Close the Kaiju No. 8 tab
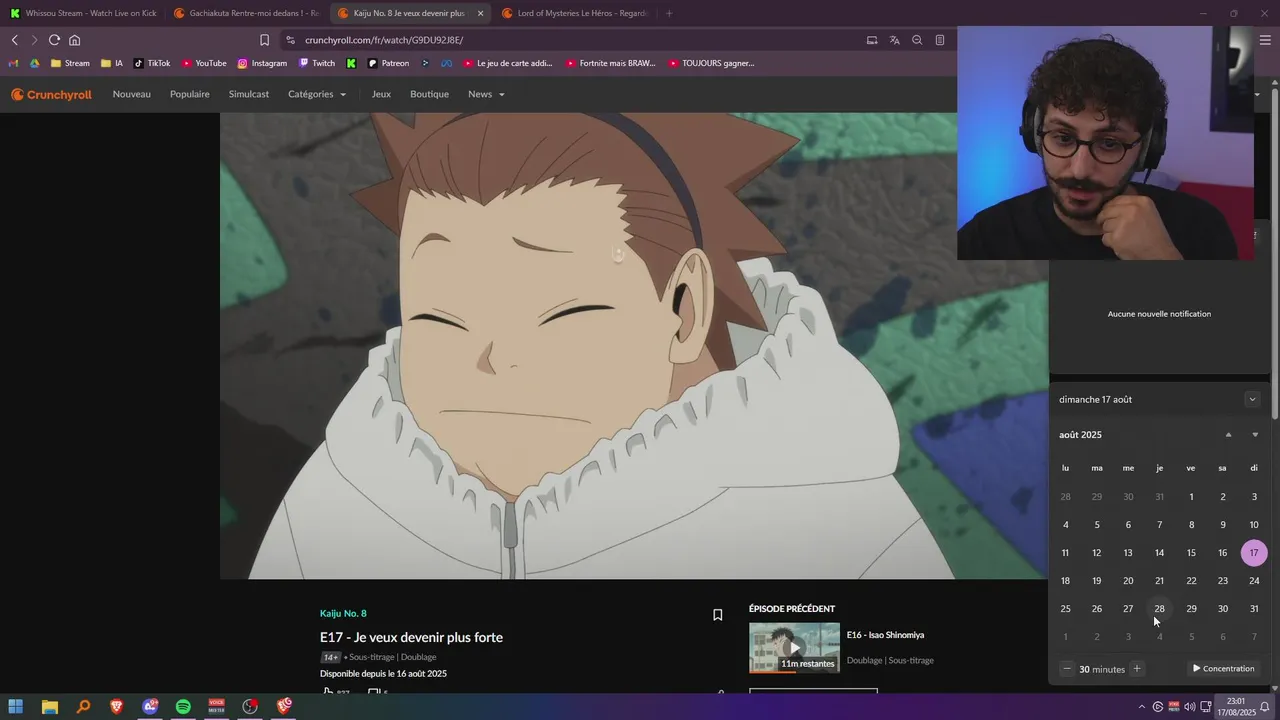 tap(480, 13)
